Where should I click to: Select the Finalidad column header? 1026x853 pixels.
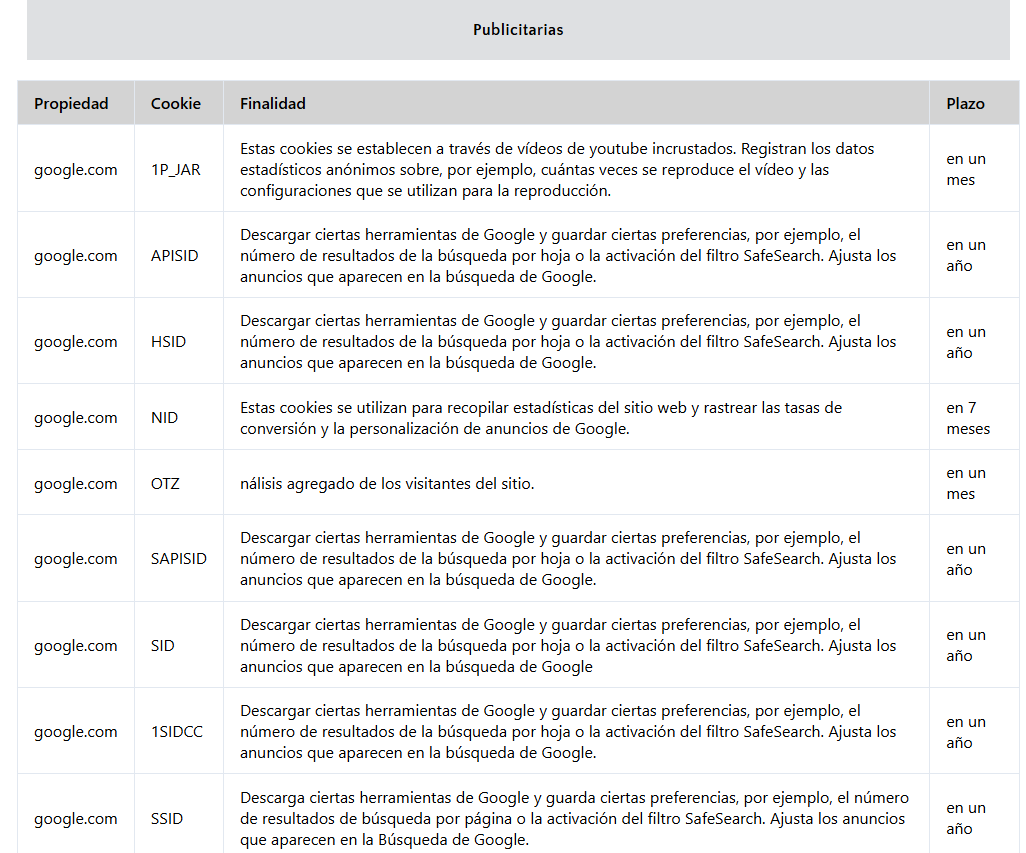pos(273,104)
